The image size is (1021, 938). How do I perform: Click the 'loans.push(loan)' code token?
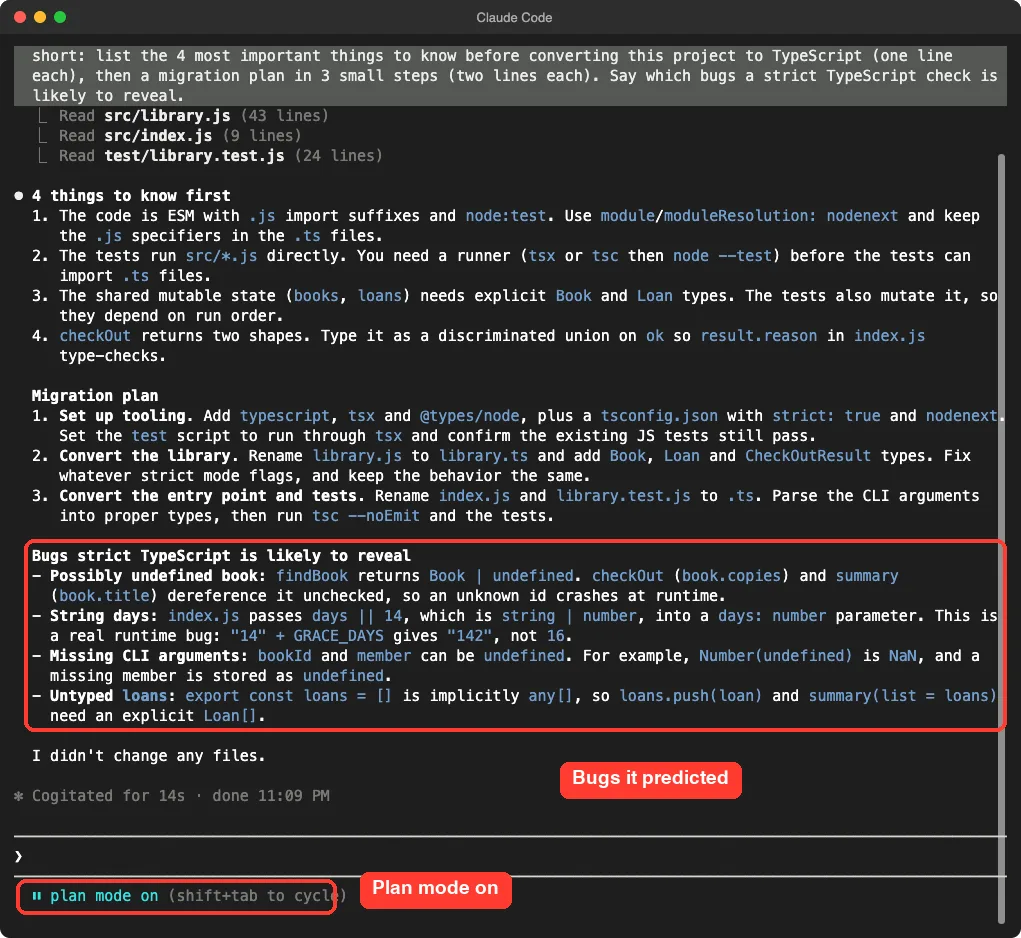690,695
